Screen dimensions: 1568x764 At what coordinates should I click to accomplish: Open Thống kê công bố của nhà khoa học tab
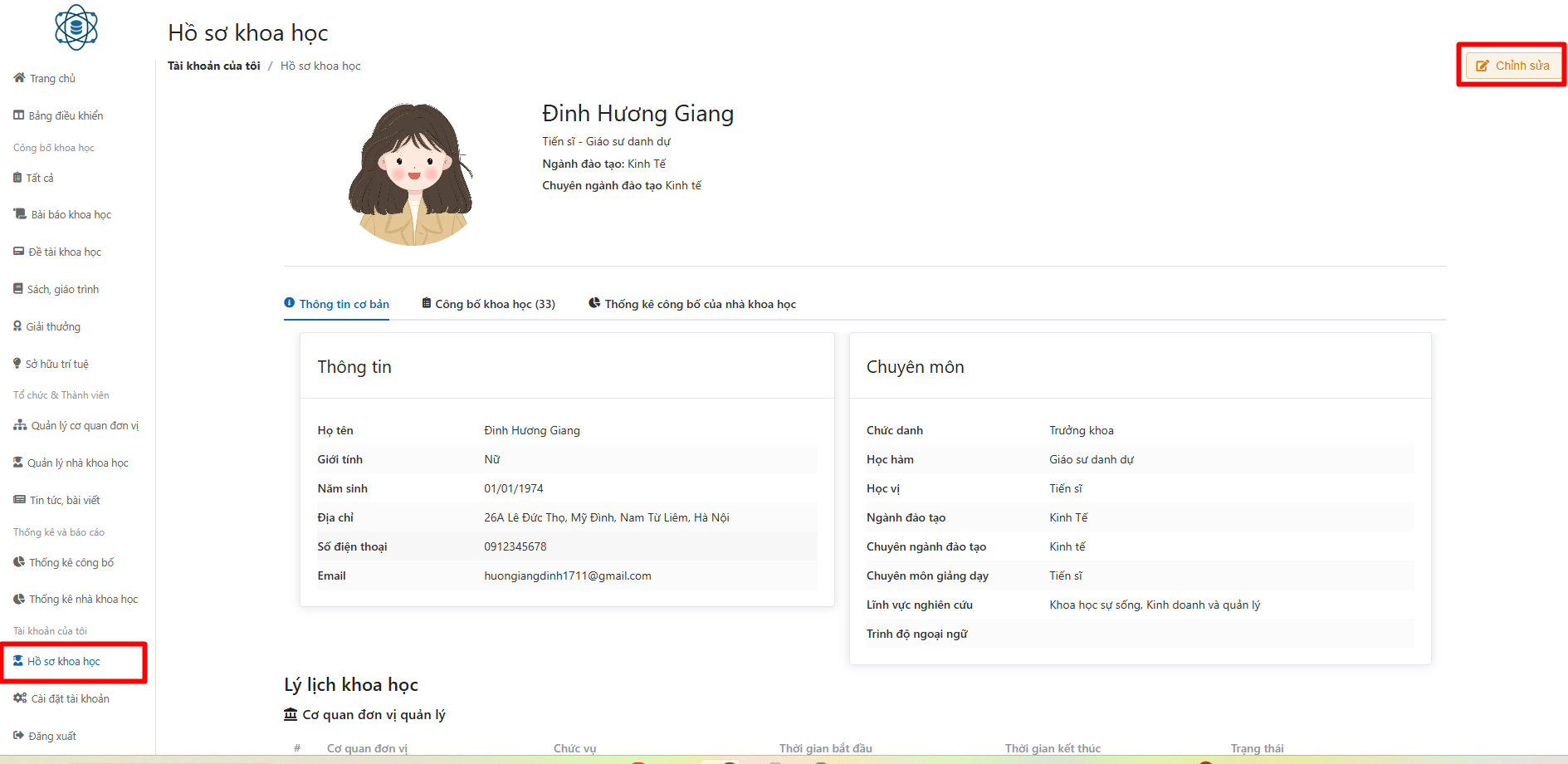692,304
